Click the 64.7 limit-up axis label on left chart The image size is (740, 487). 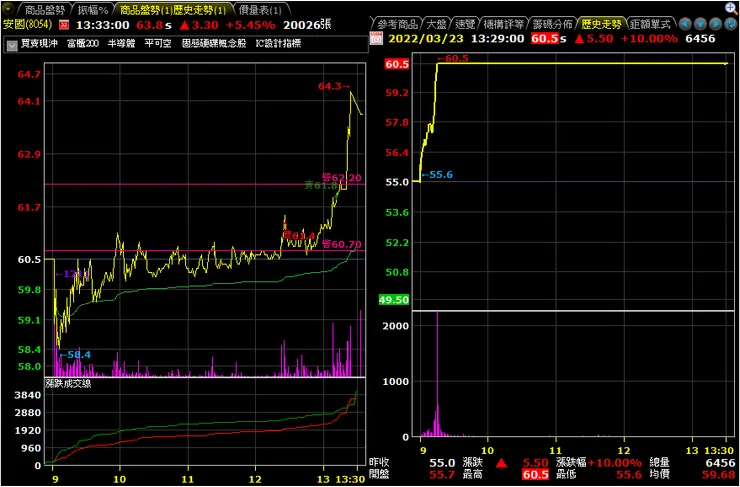[29, 75]
